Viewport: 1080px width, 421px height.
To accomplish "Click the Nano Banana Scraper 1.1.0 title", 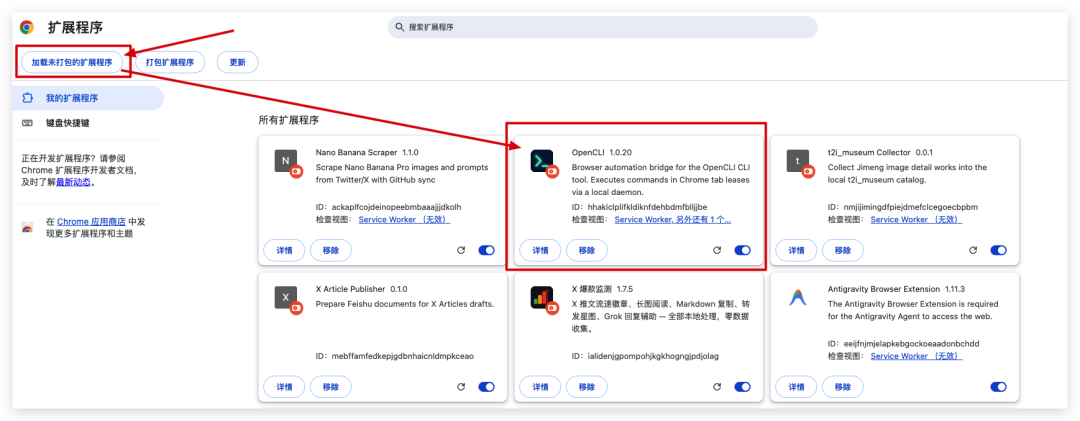I will pos(367,152).
